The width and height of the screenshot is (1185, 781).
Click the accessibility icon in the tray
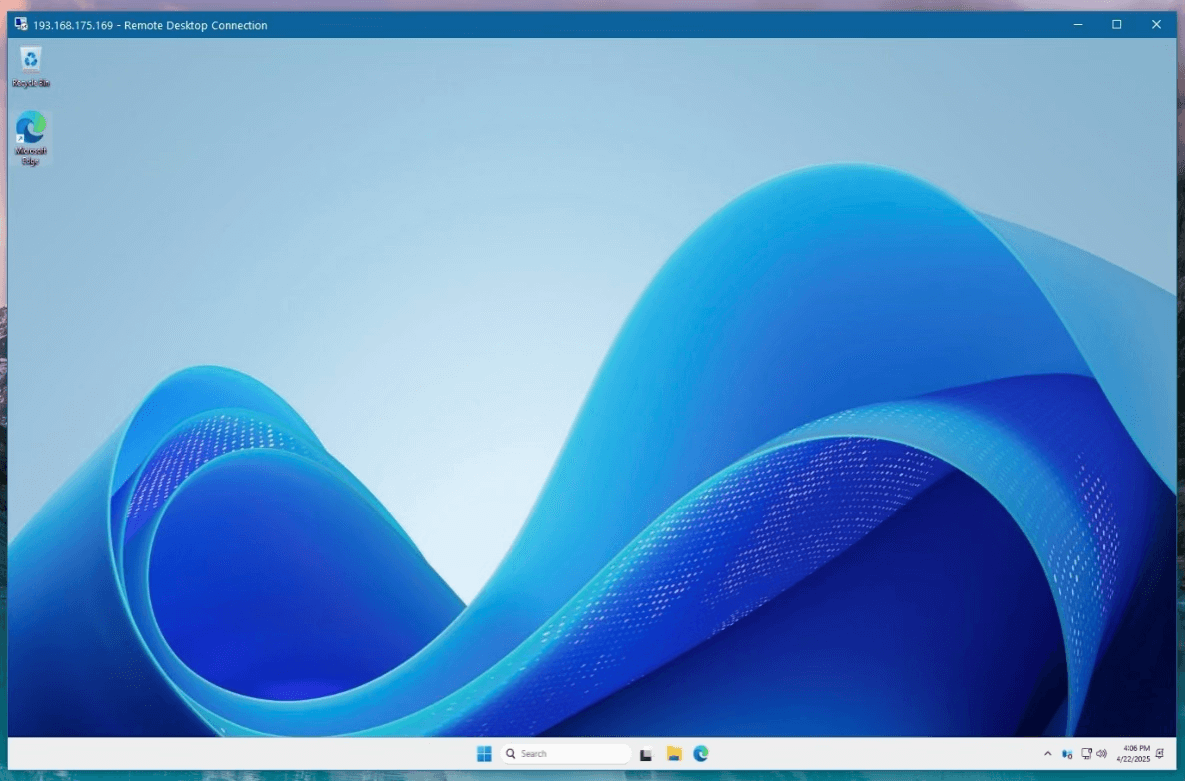(x=1066, y=753)
